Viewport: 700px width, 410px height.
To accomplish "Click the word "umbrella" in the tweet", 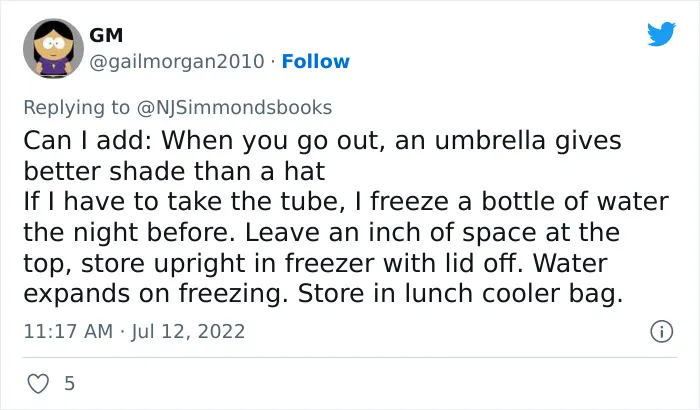I will [x=490, y=140].
